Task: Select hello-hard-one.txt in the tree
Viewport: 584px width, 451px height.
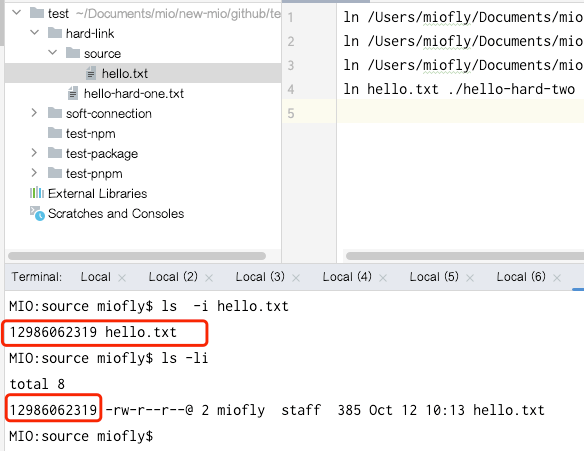Action: click(x=143, y=93)
